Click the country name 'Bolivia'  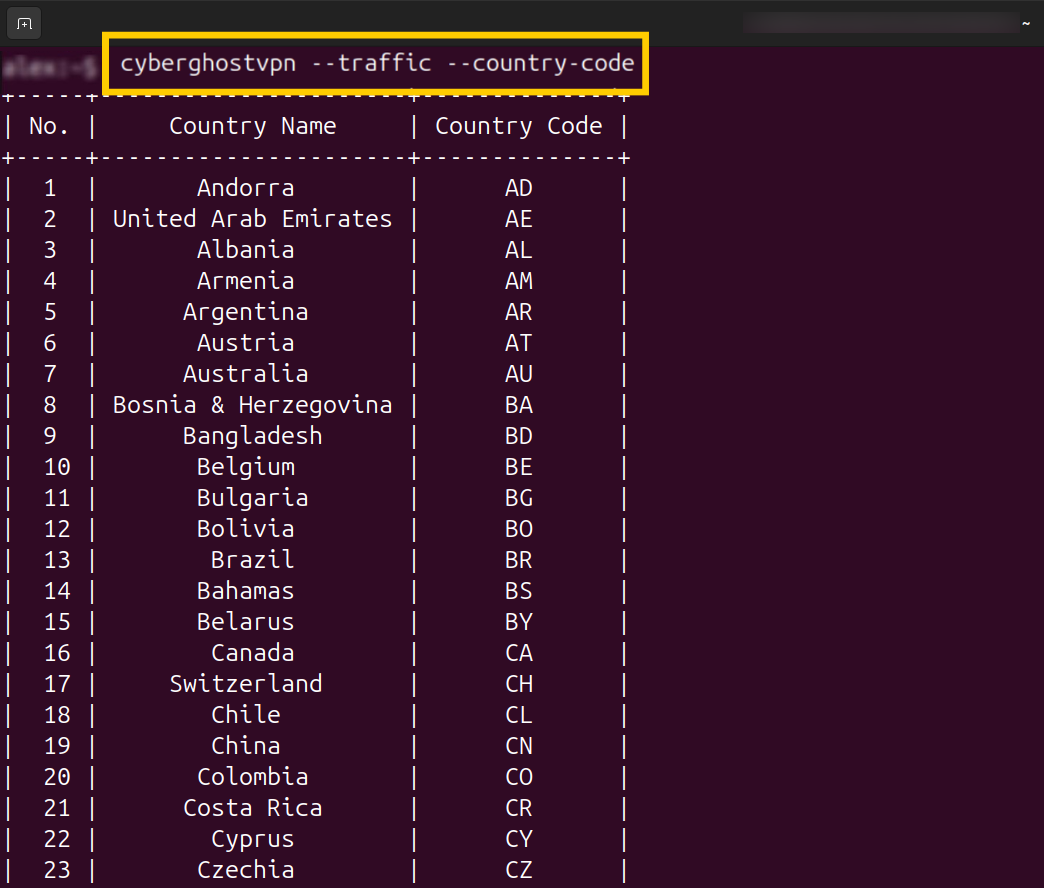click(x=246, y=529)
